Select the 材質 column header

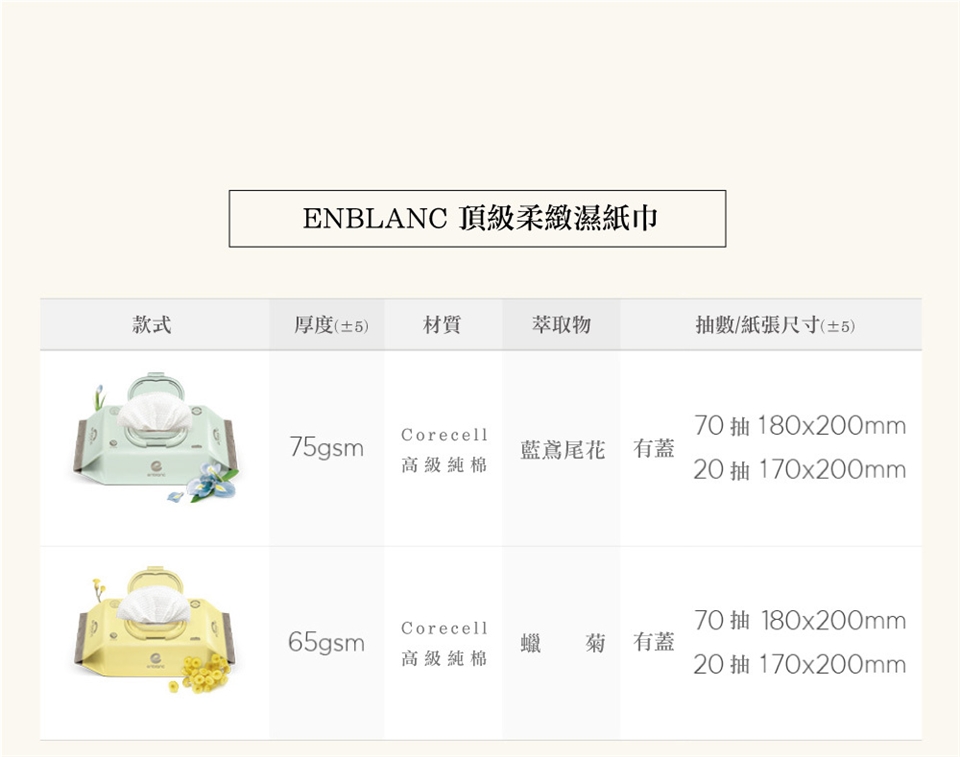(442, 325)
